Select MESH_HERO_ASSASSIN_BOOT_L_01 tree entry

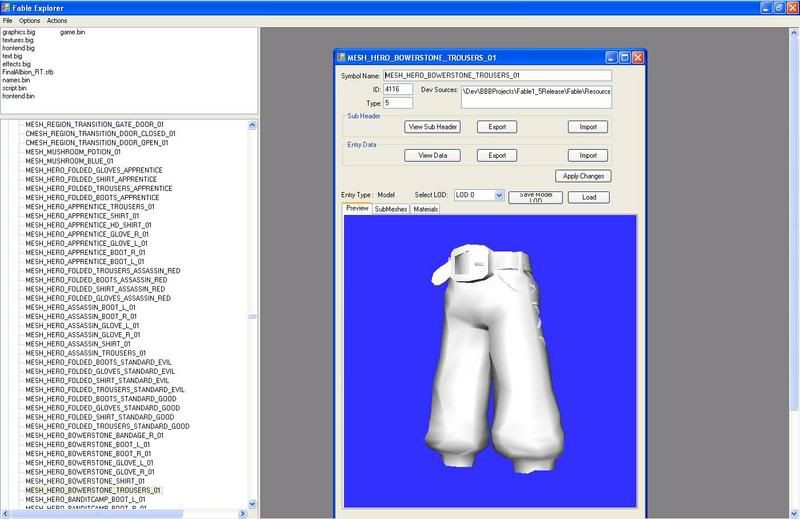[81, 308]
